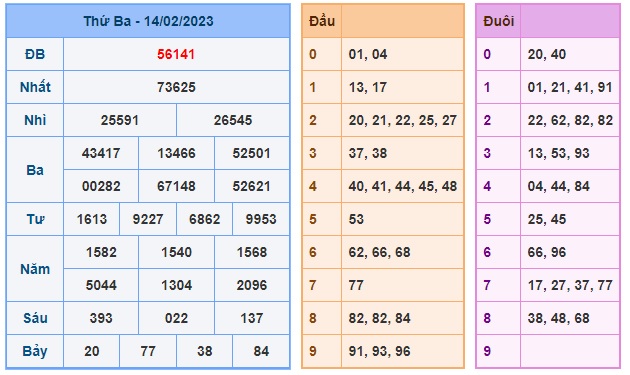Click the Sáu row label
Image resolution: width=630 pixels, height=375 pixels.
pyautogui.click(x=35, y=318)
